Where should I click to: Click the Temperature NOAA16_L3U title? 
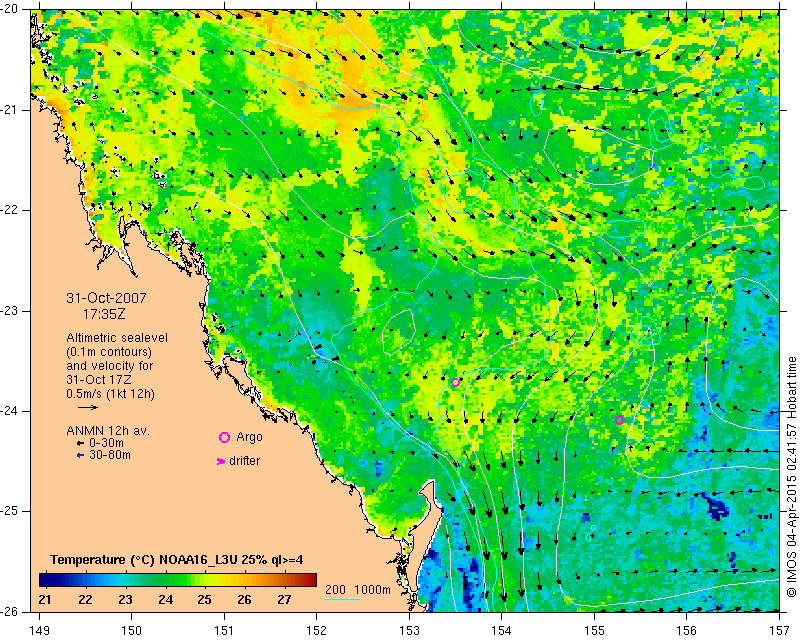click(x=177, y=560)
